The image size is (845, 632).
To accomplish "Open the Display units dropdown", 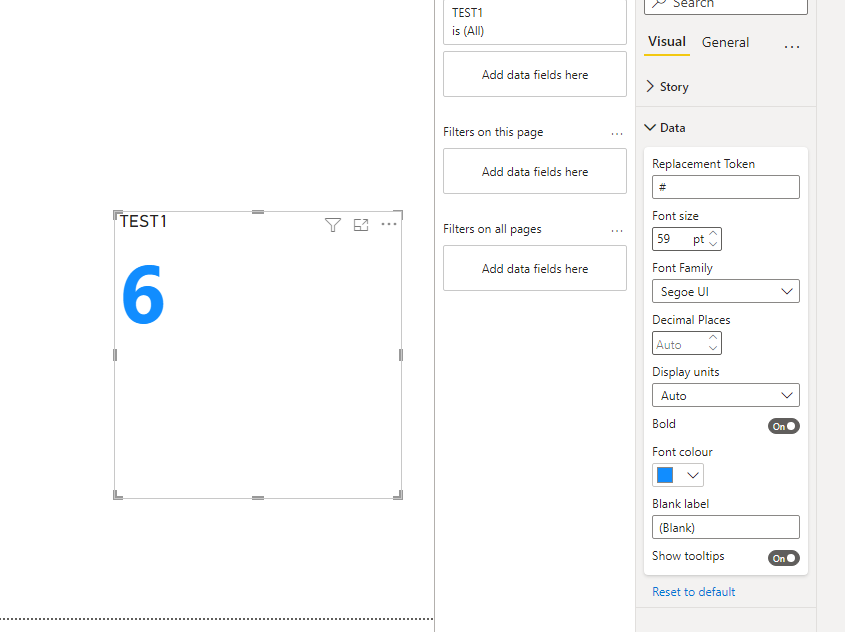I will tap(725, 395).
